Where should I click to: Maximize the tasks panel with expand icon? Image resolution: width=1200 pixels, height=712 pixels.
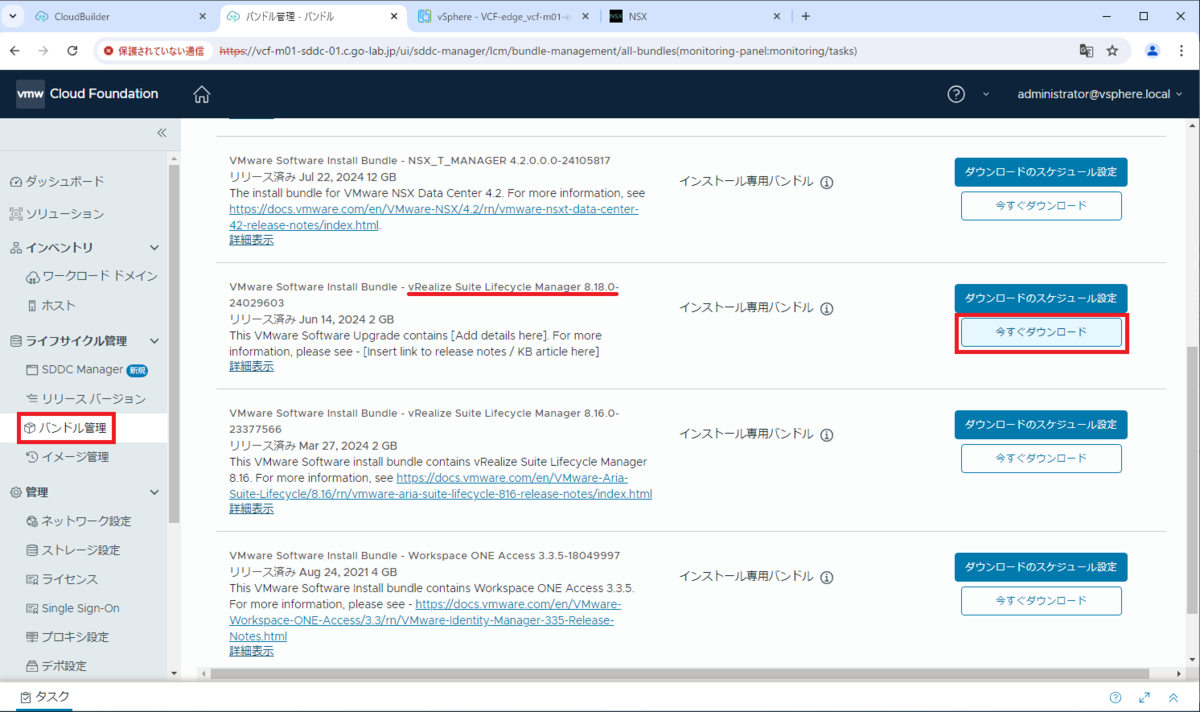click(x=1144, y=697)
